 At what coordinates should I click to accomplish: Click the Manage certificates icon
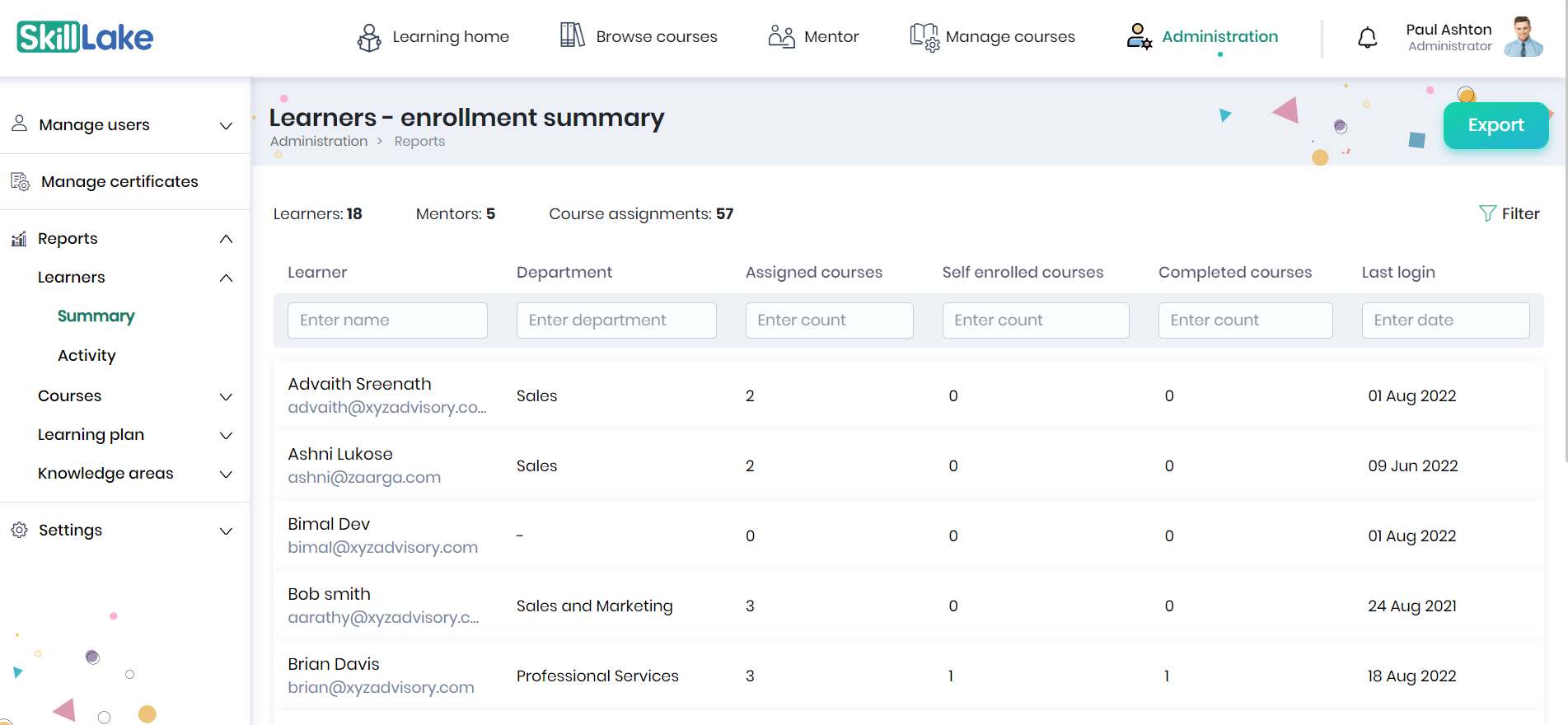point(20,181)
